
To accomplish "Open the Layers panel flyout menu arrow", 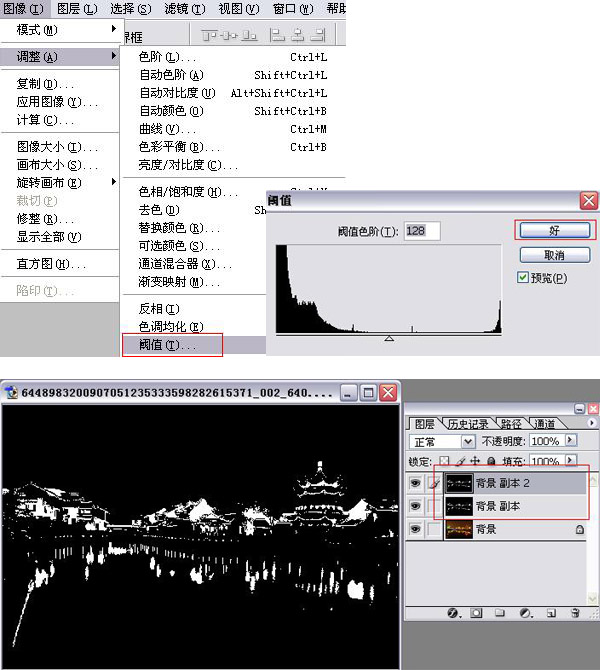I will (592, 423).
